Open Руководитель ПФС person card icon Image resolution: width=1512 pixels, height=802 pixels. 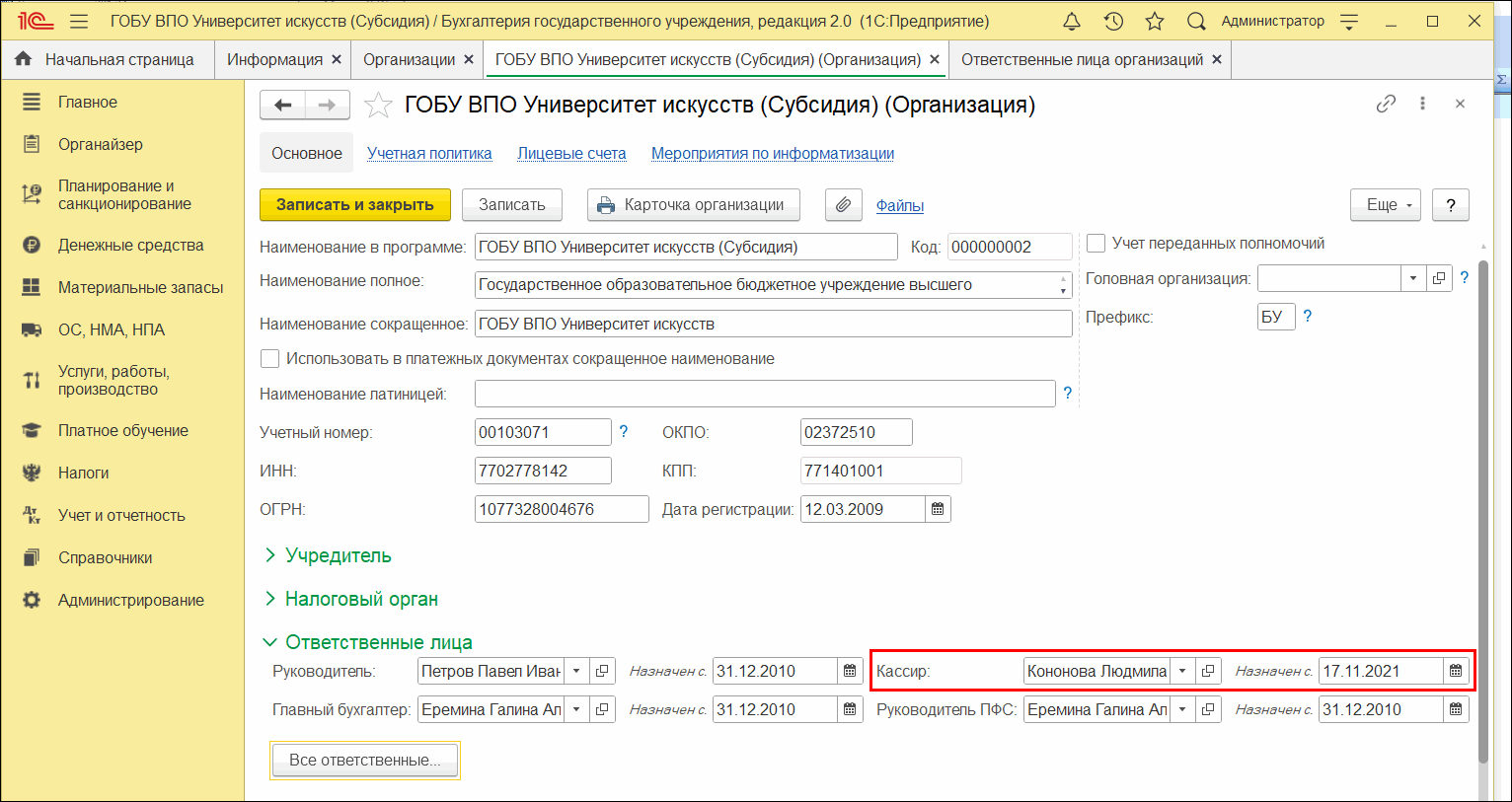click(1208, 709)
